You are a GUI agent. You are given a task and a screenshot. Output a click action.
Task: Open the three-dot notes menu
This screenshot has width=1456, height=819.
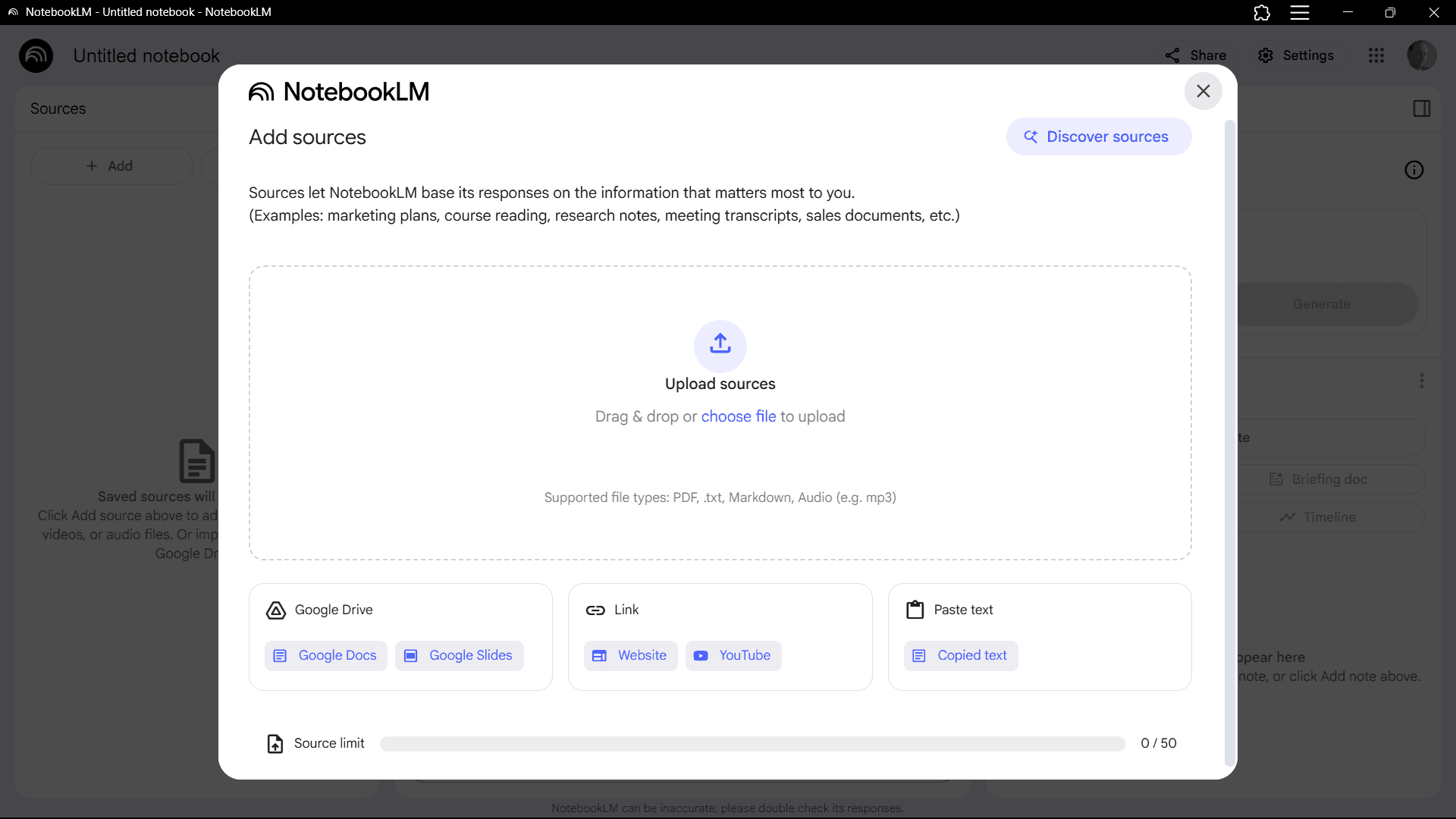pos(1422,381)
